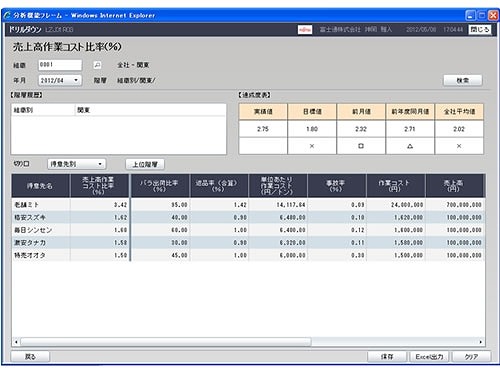Viewport: 500px width, 380px height.
Task: Select the 格安スズキ customer row
Action: tap(248, 217)
